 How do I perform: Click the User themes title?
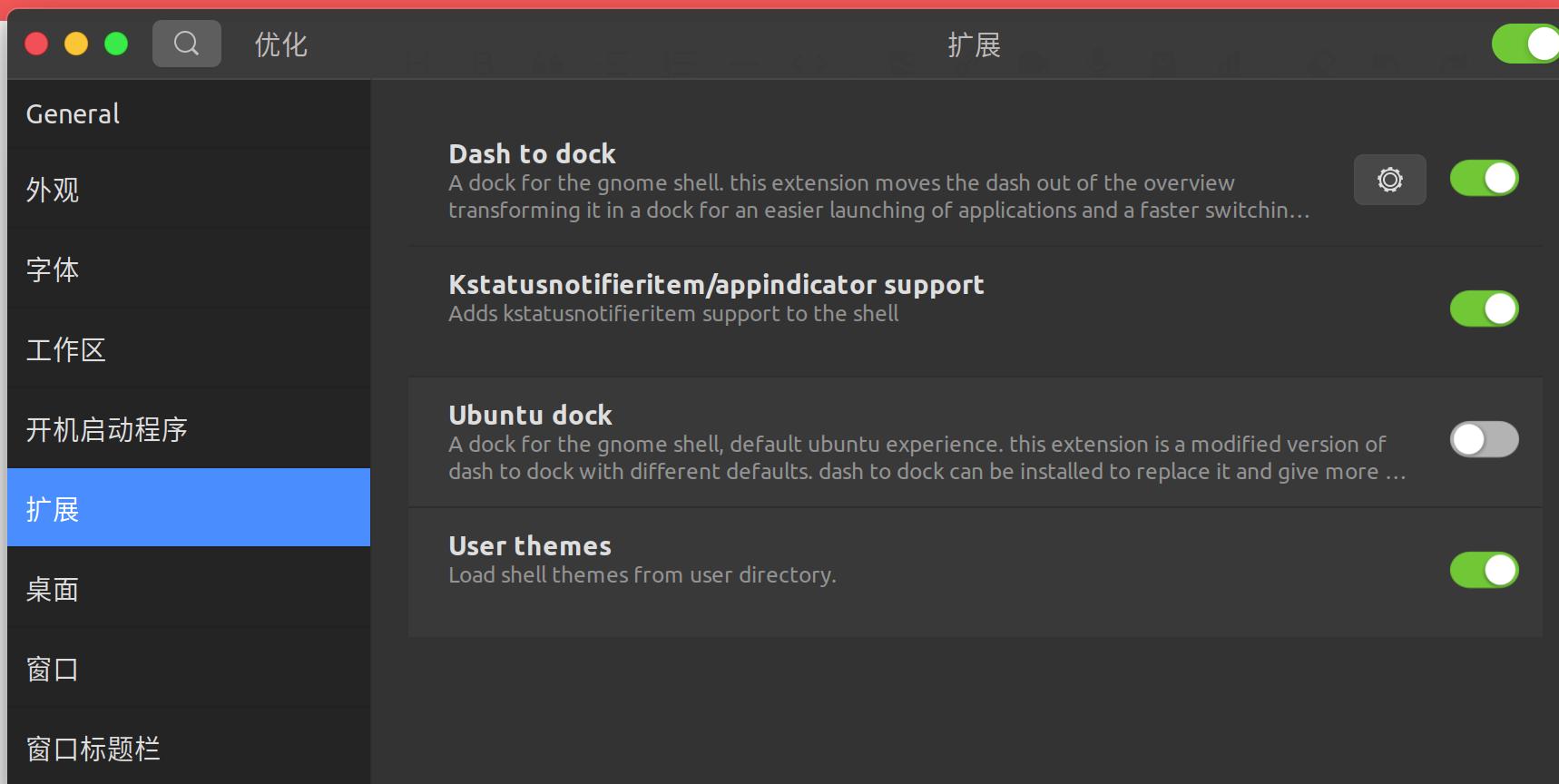click(530, 545)
